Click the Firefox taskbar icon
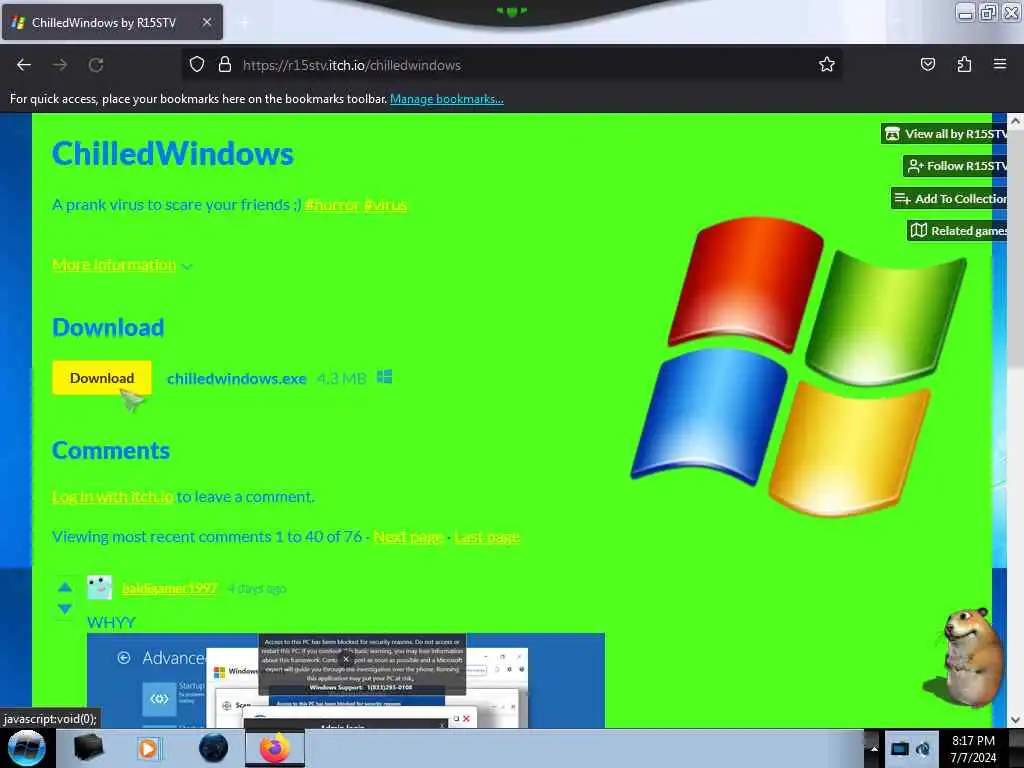The height and width of the screenshot is (768, 1024). (275, 748)
